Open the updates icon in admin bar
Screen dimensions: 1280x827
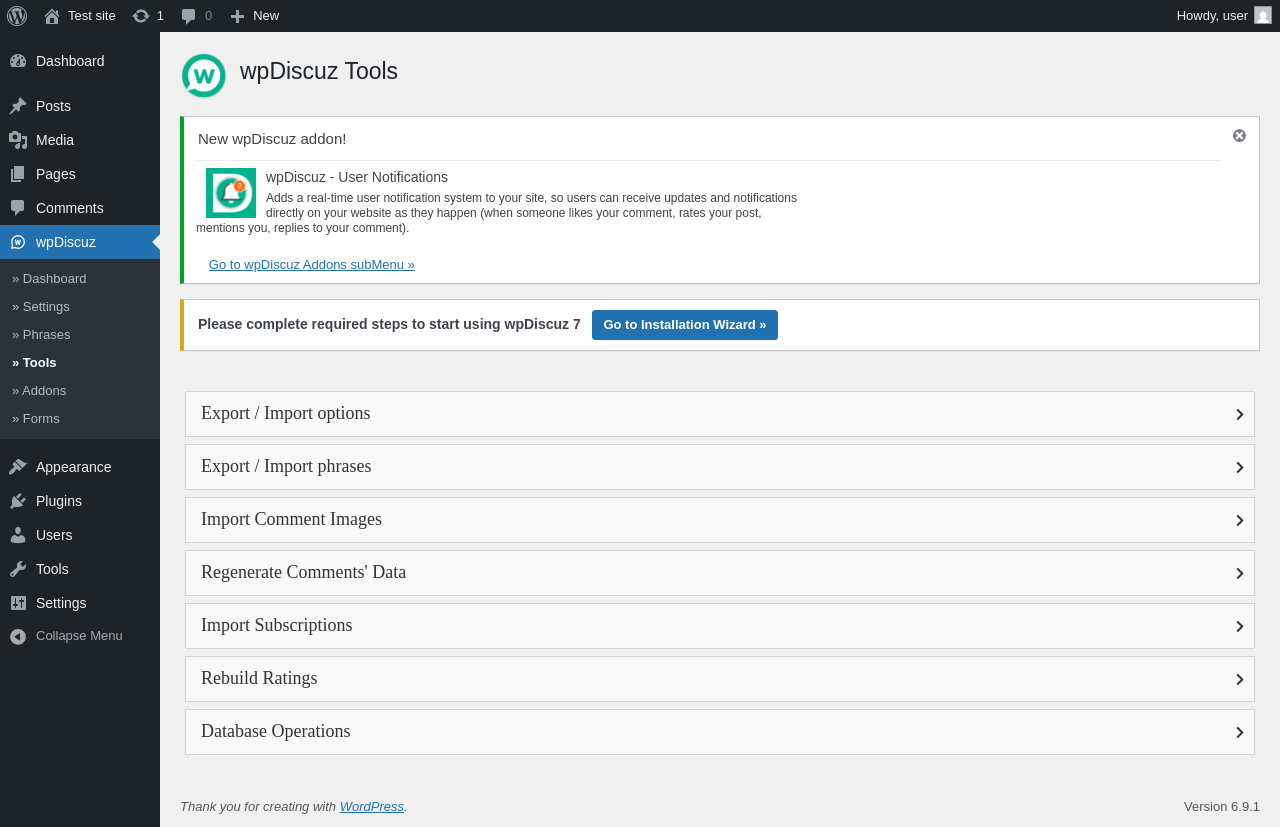[x=141, y=16]
